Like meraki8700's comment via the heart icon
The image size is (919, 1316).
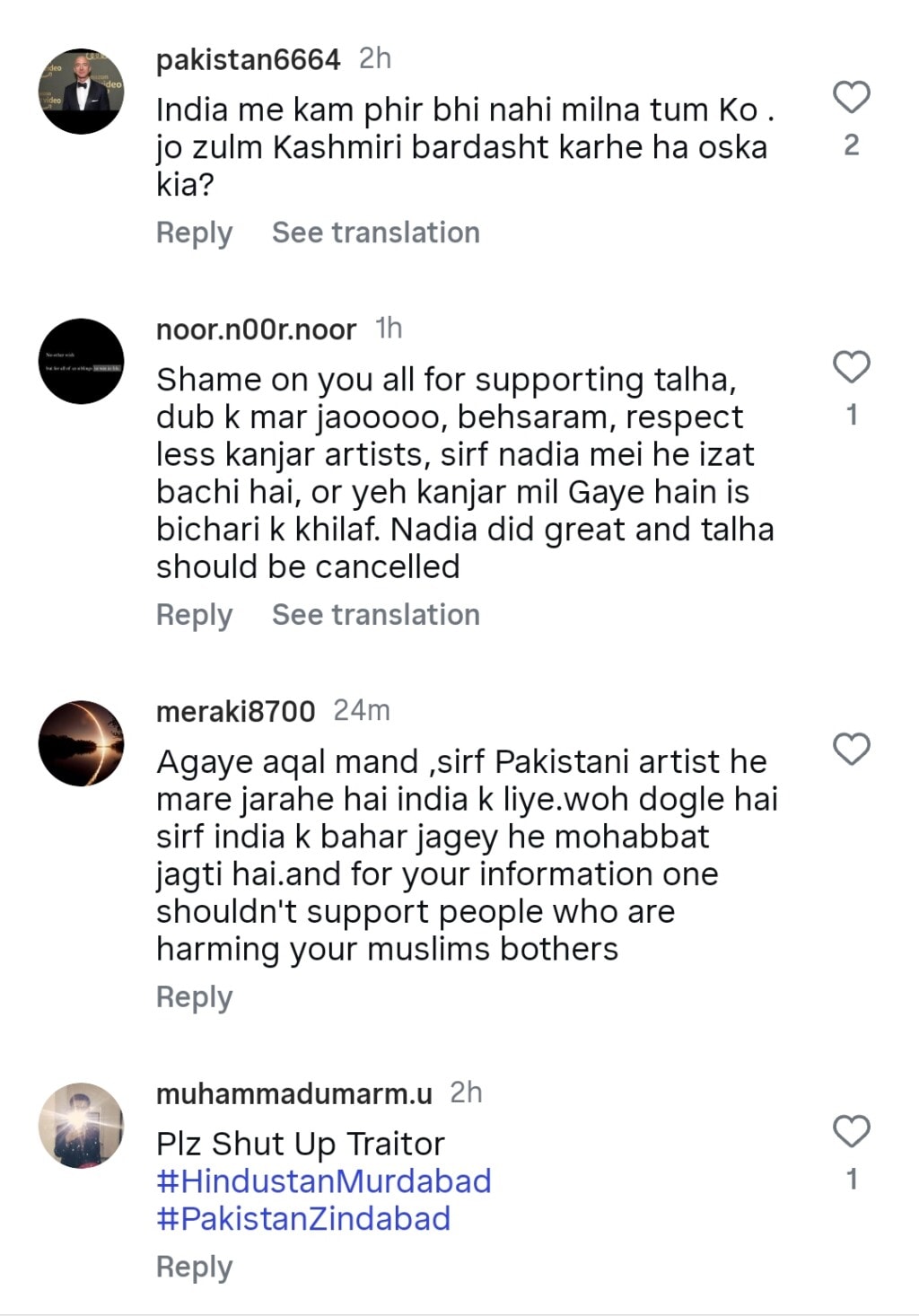tap(851, 748)
